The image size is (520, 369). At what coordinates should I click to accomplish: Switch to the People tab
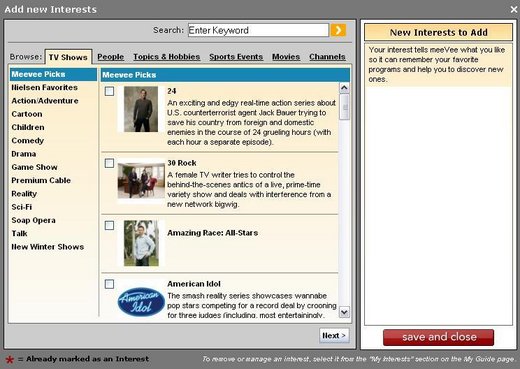coord(111,57)
